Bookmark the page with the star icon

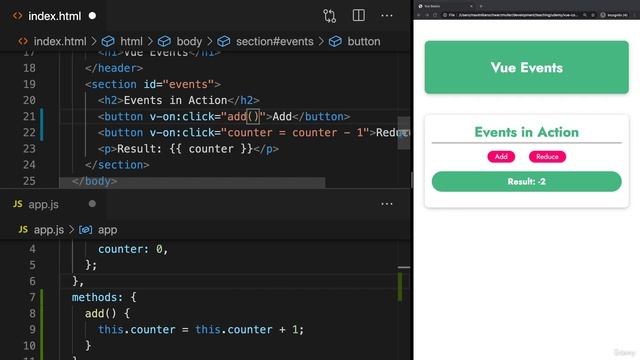[x=593, y=15]
